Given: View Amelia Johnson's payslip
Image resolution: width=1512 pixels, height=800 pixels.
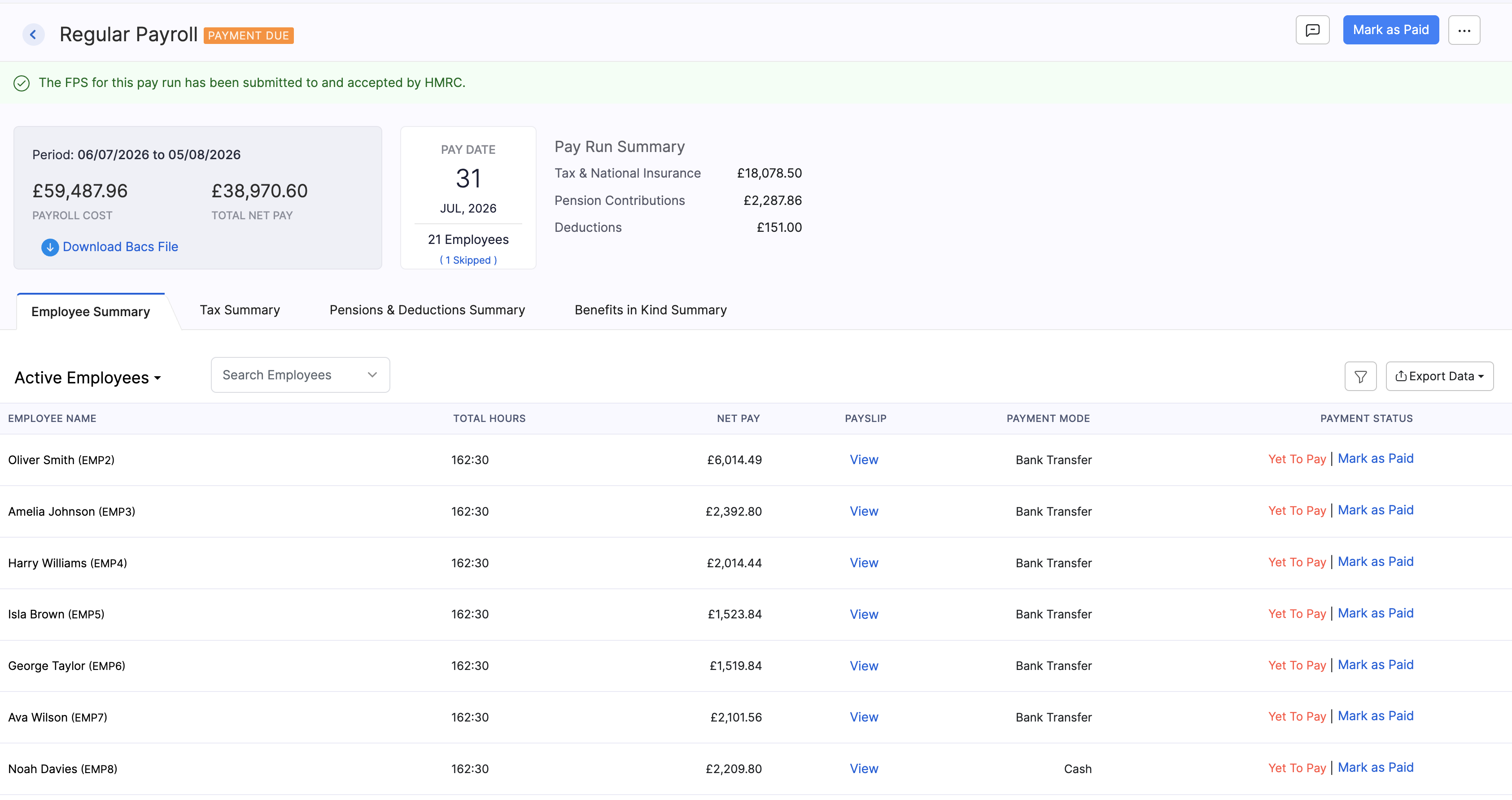Looking at the screenshot, I should click(x=863, y=512).
